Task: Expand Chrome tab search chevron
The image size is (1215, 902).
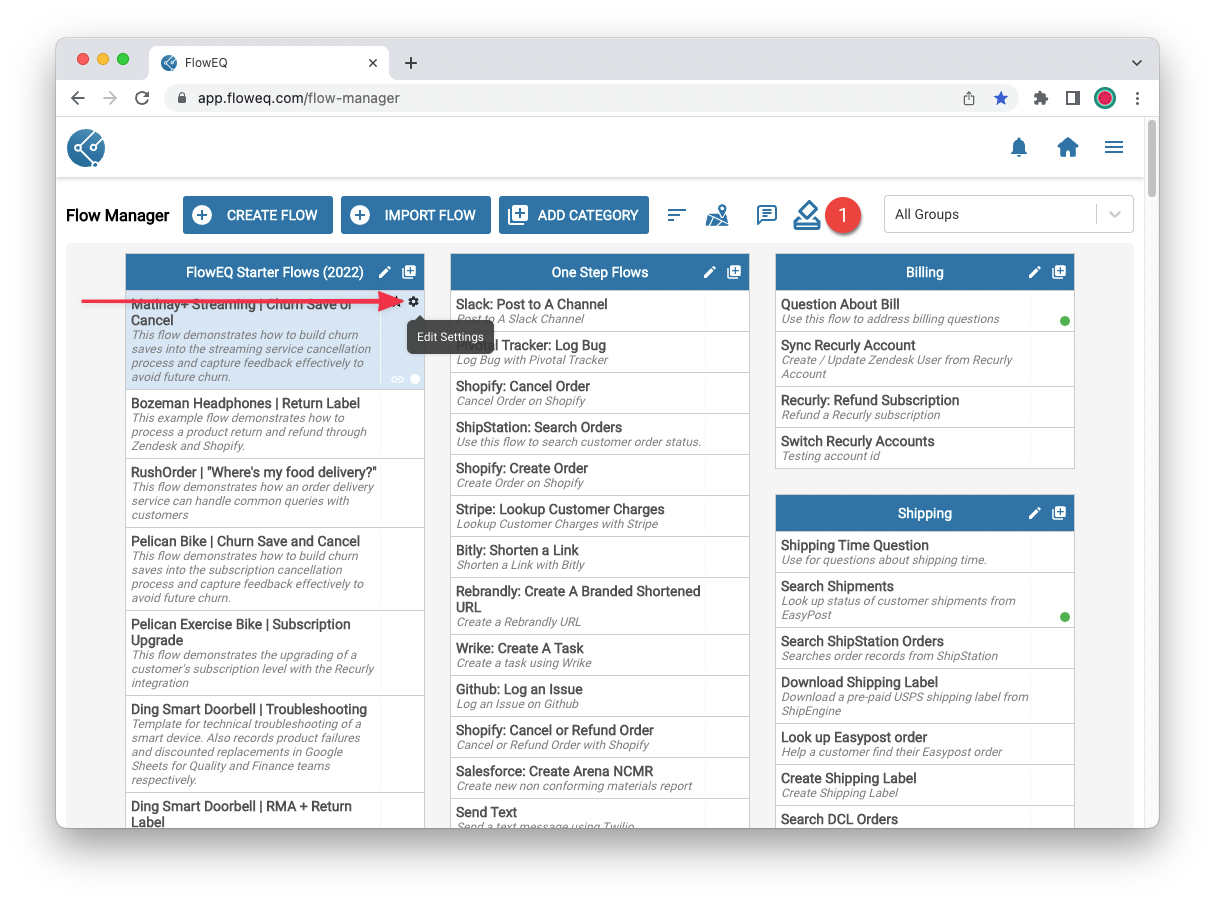Action: pyautogui.click(x=1136, y=63)
